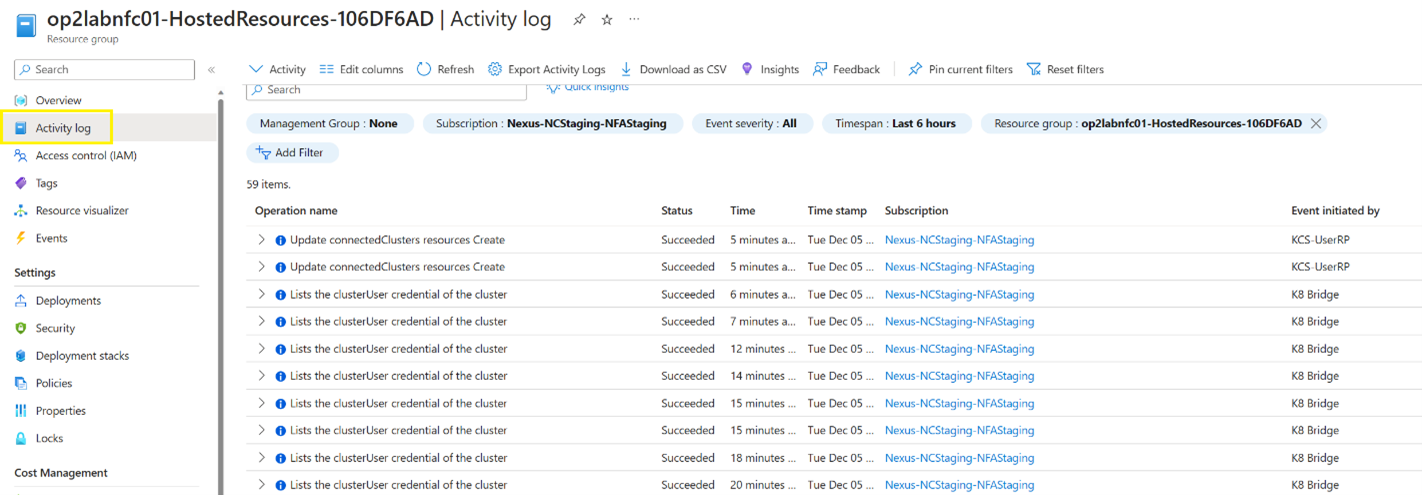Click Export Activity Logs
Viewport: 1422px width, 495px height.
click(x=546, y=69)
